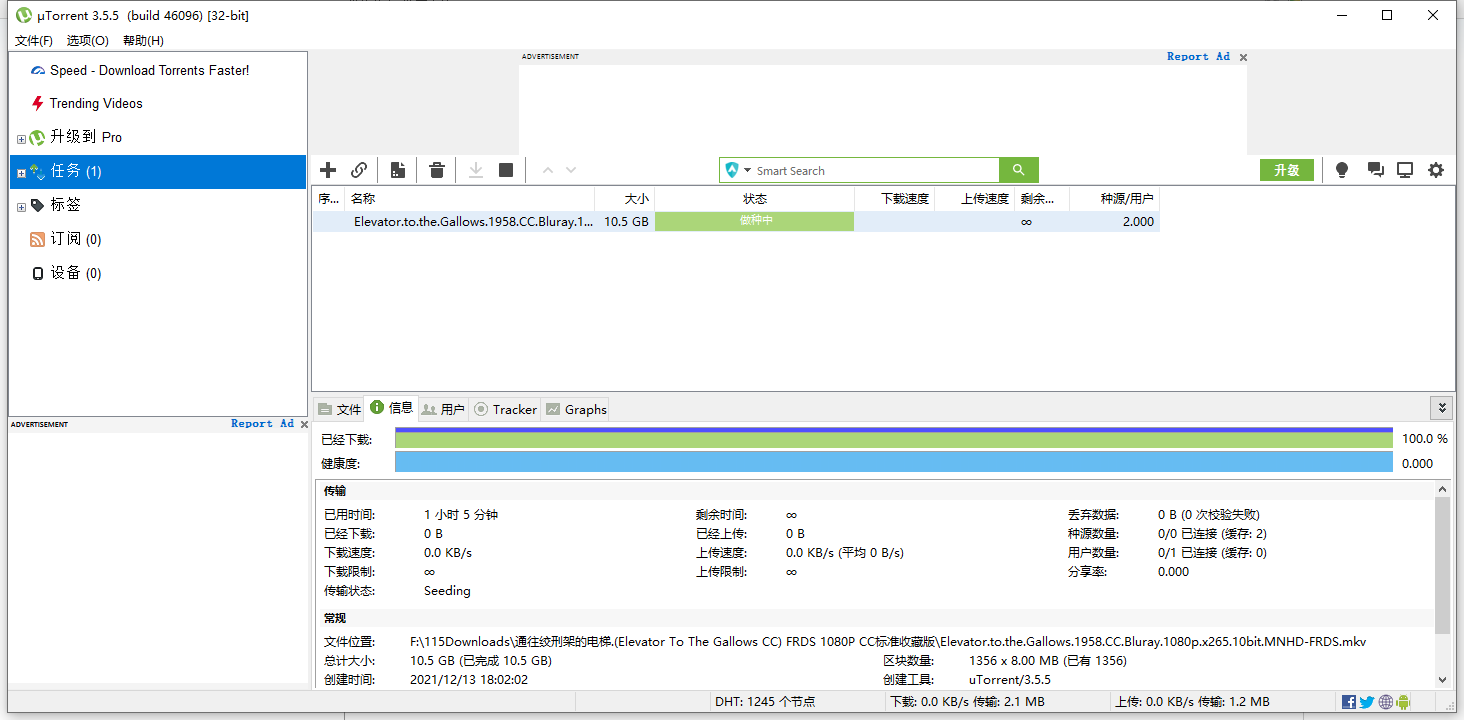The height and width of the screenshot is (720, 1464).
Task: Close the sidebar advertisement
Action: (304, 424)
